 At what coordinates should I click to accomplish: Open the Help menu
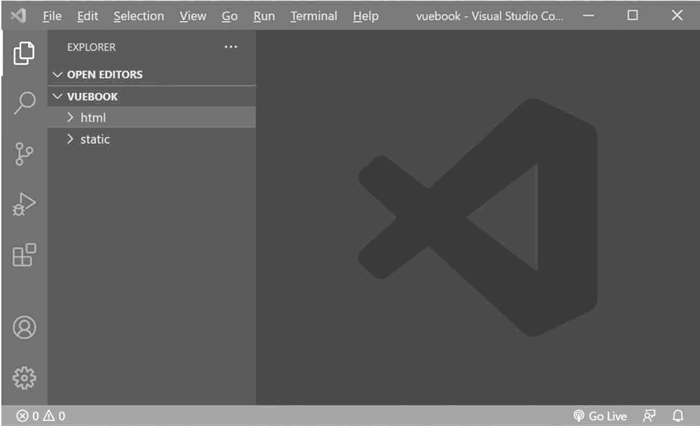(x=366, y=16)
